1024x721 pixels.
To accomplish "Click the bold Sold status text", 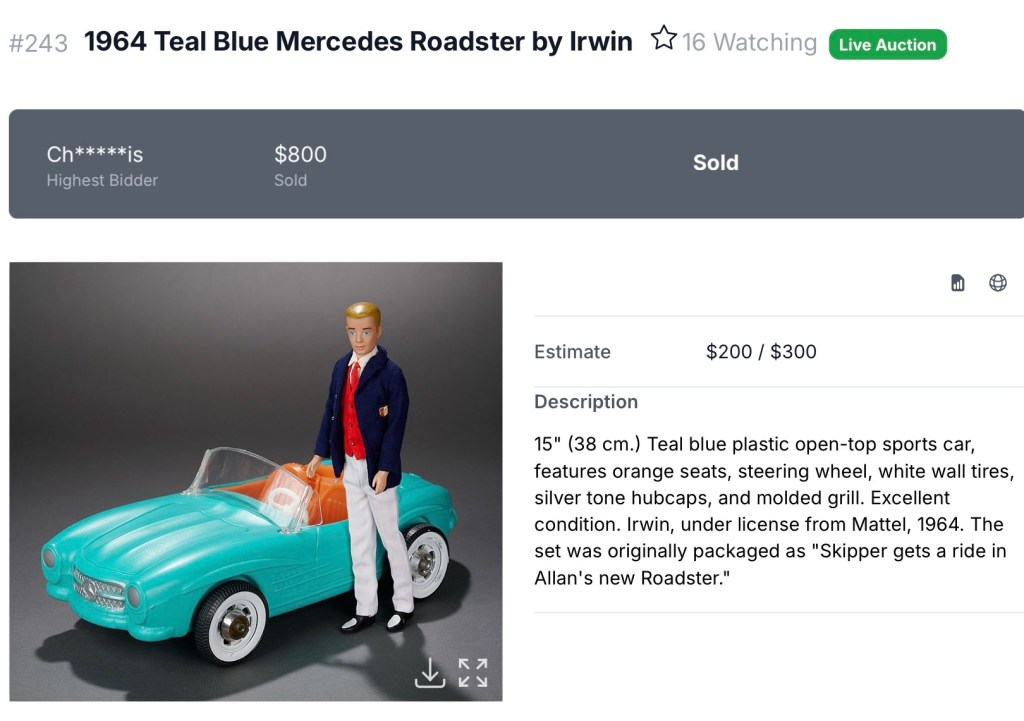I will click(x=715, y=163).
